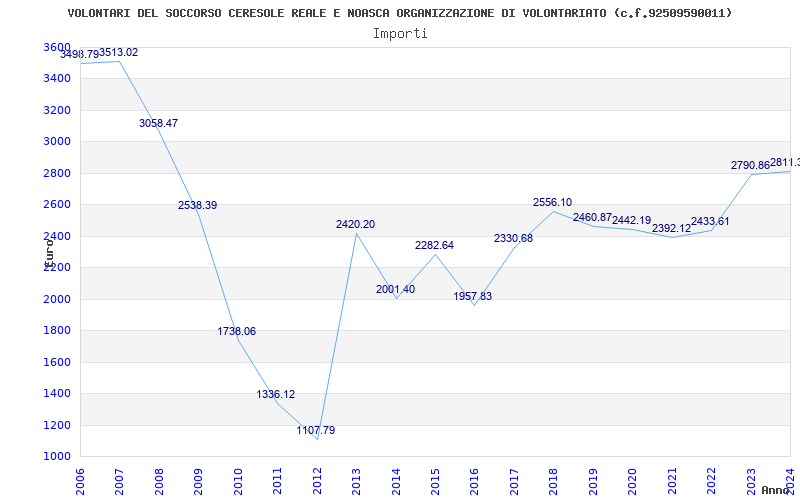Click the 2013 x-axis year label

(356, 482)
